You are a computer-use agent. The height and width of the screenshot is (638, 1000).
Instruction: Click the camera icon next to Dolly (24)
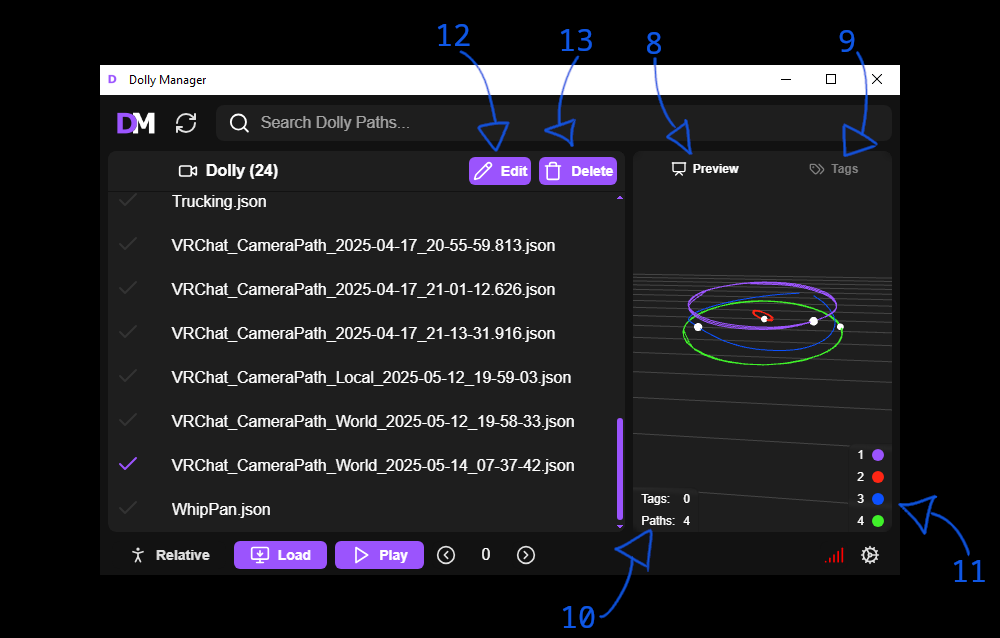click(187, 171)
